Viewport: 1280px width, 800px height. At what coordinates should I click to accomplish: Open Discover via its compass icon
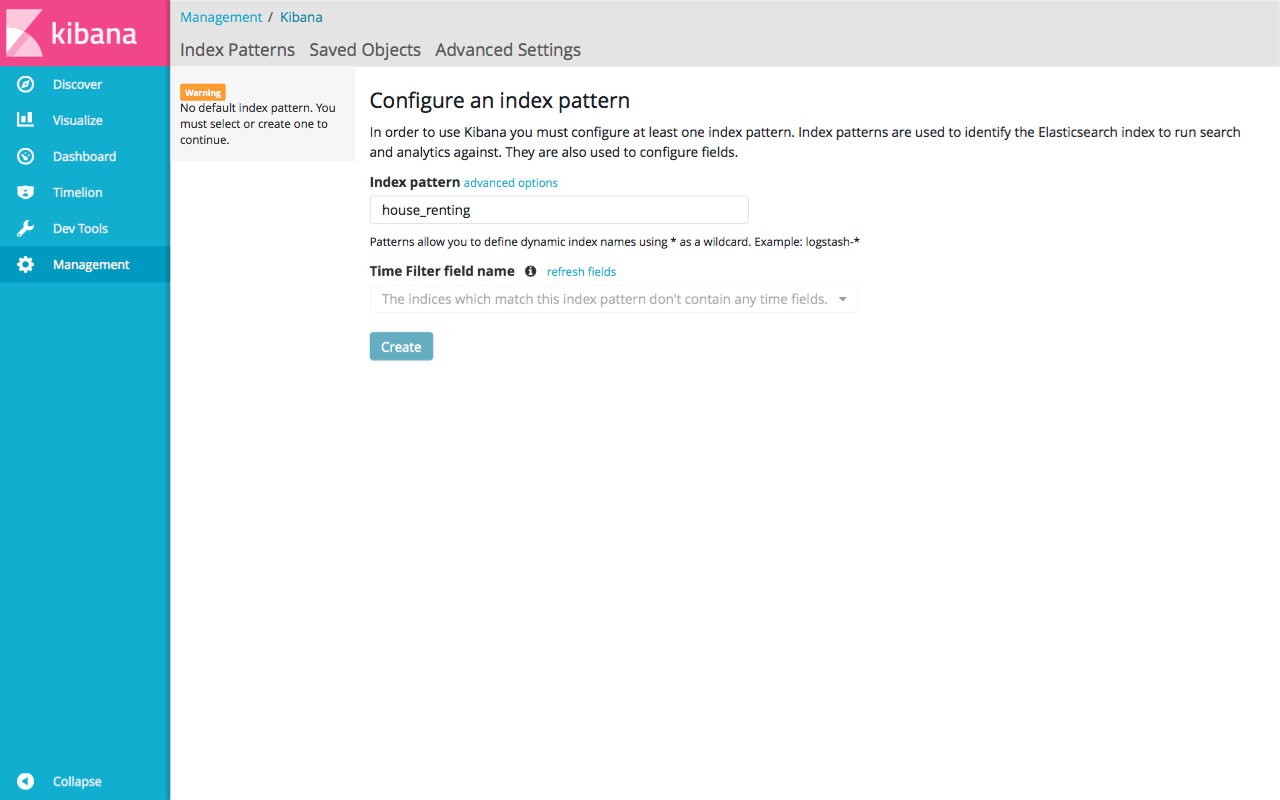pyautogui.click(x=26, y=85)
